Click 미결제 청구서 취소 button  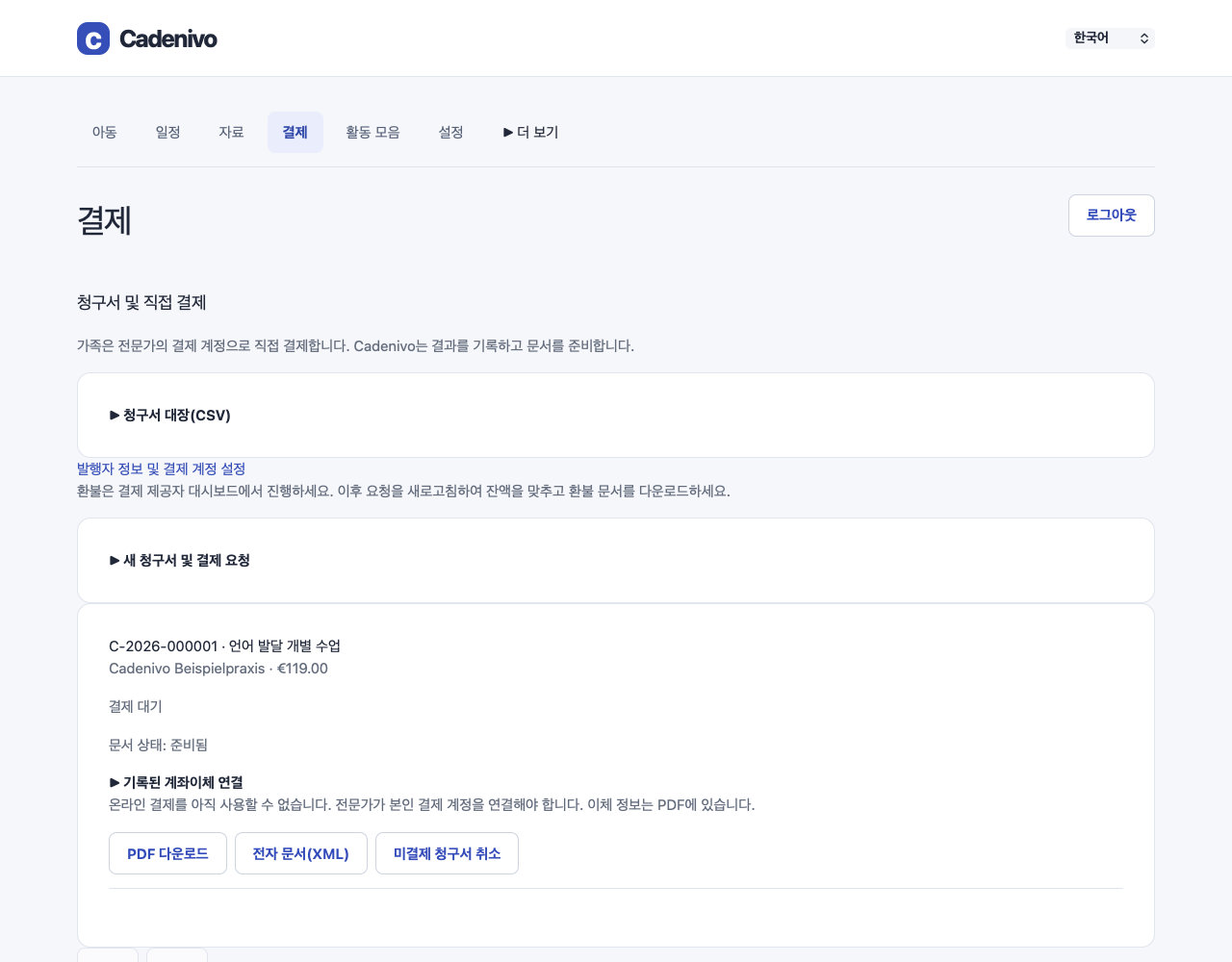[x=447, y=853]
